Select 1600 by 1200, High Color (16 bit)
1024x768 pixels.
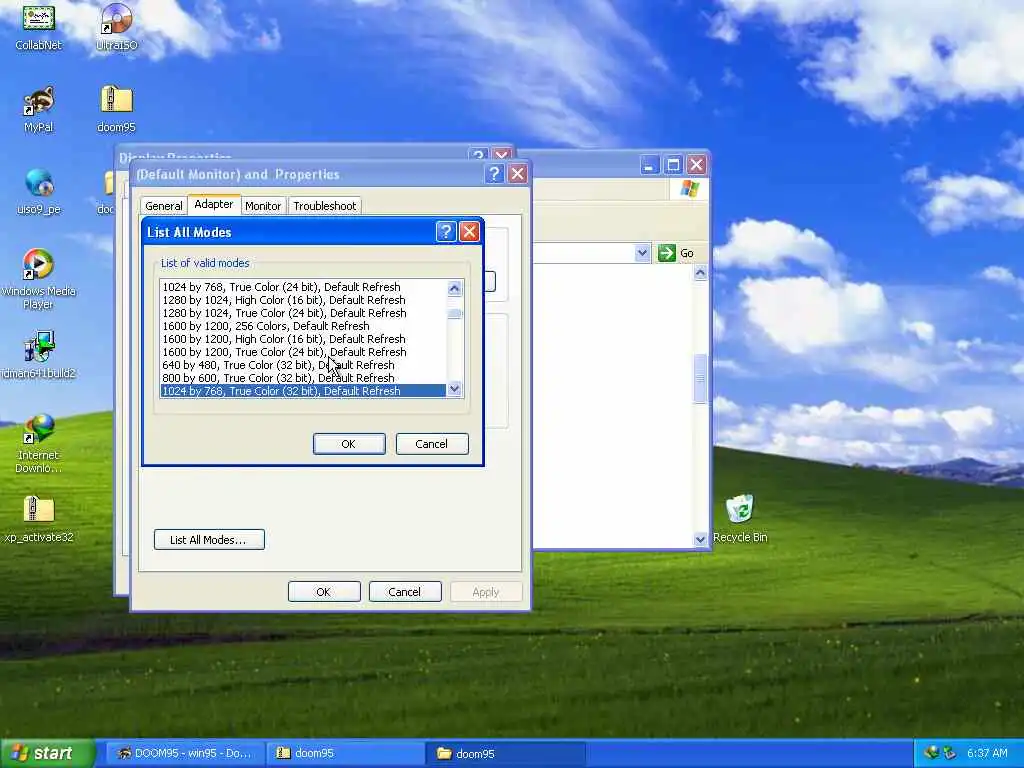tap(304, 339)
